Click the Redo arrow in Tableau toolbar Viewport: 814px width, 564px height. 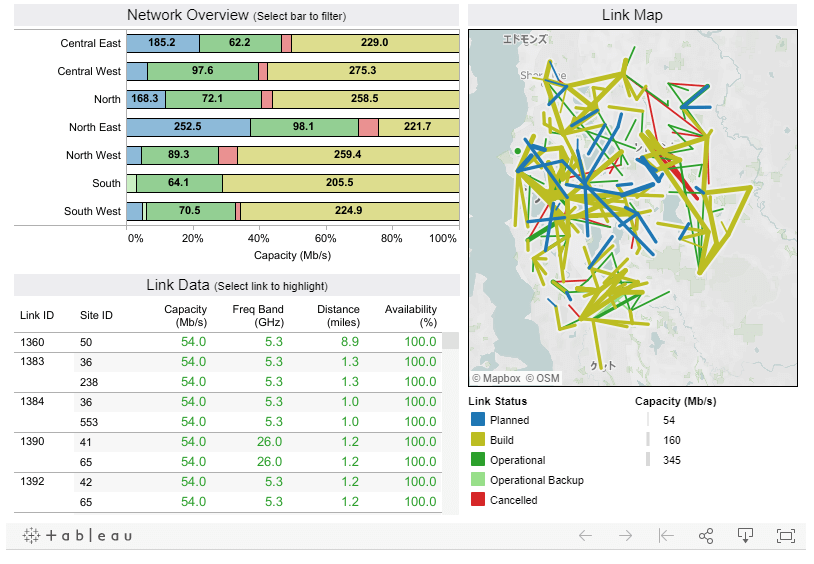point(626,535)
